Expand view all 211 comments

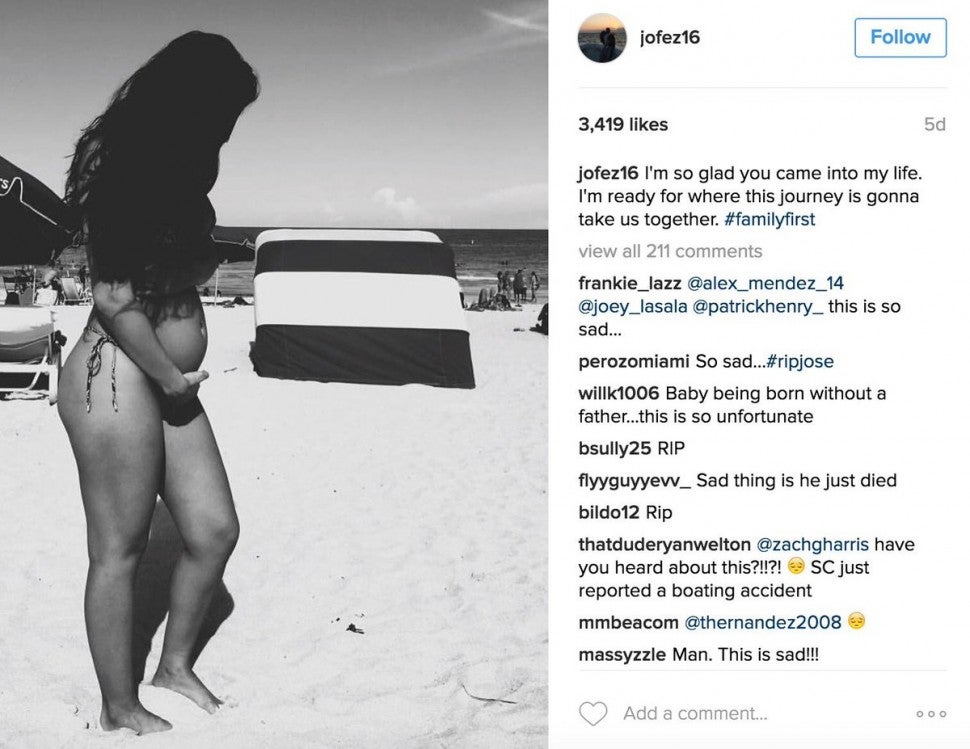pos(670,251)
